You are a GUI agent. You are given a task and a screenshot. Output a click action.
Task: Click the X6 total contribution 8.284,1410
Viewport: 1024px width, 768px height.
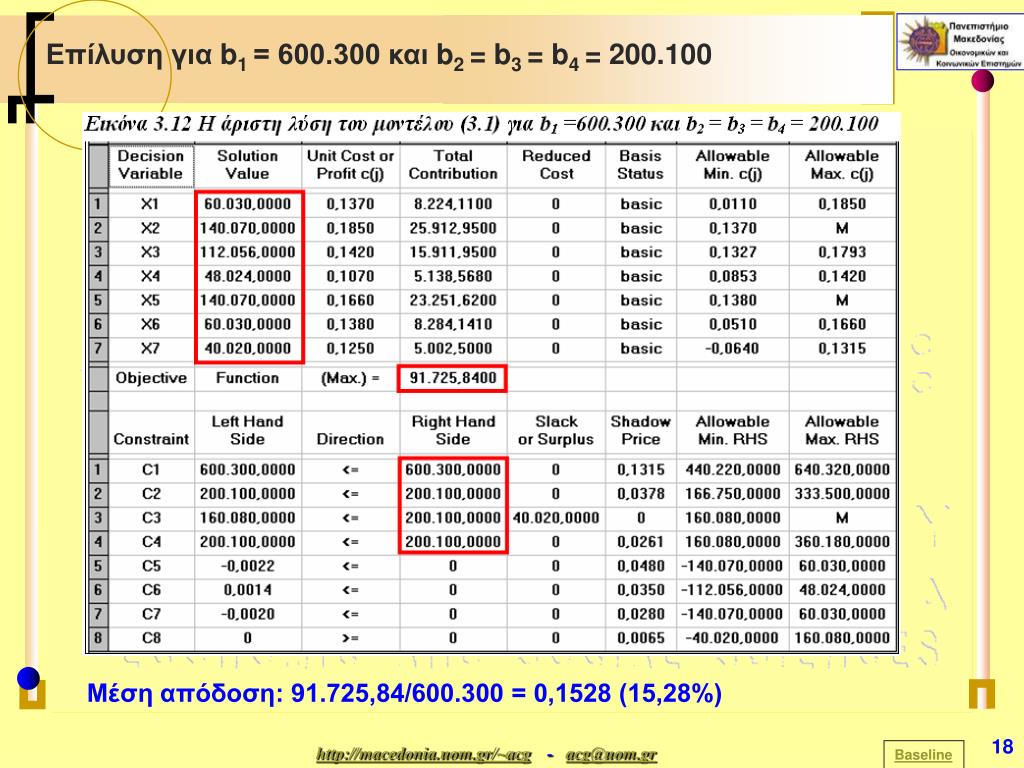coord(453,325)
